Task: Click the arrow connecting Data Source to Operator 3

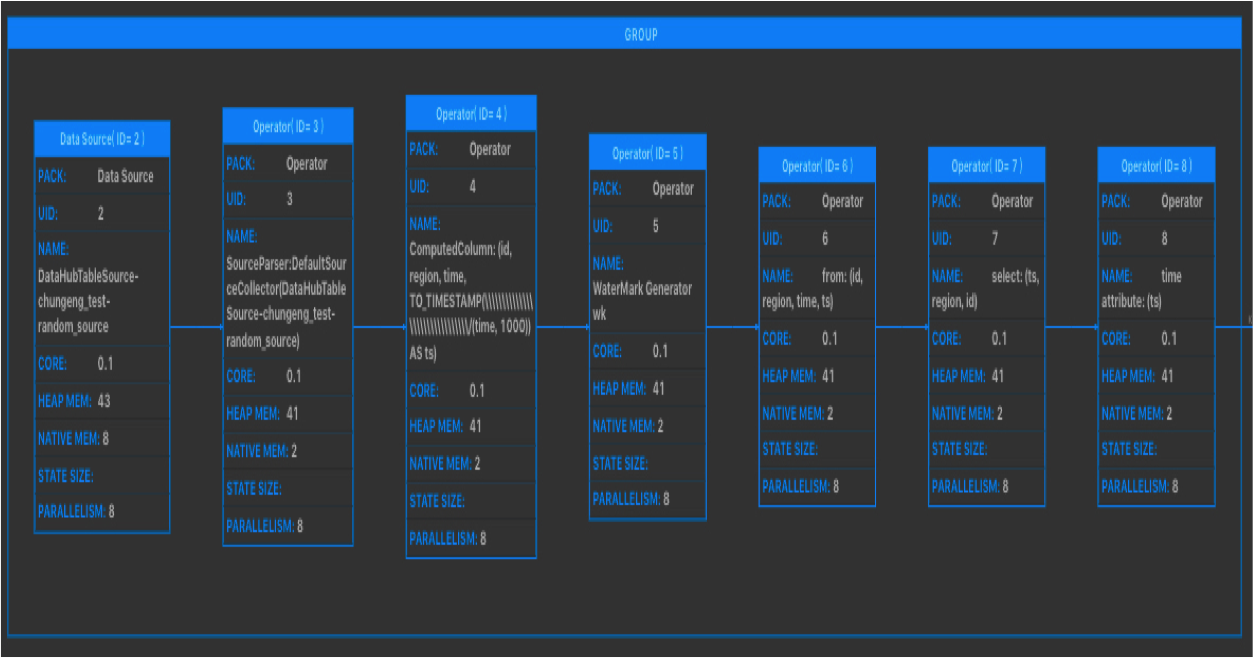Action: (196, 327)
